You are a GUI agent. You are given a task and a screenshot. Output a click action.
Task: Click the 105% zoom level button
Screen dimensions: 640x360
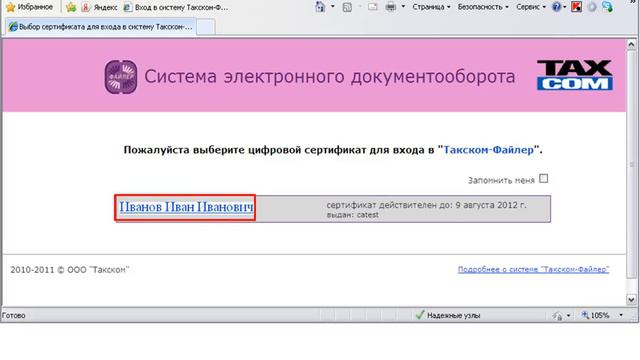pyautogui.click(x=596, y=315)
